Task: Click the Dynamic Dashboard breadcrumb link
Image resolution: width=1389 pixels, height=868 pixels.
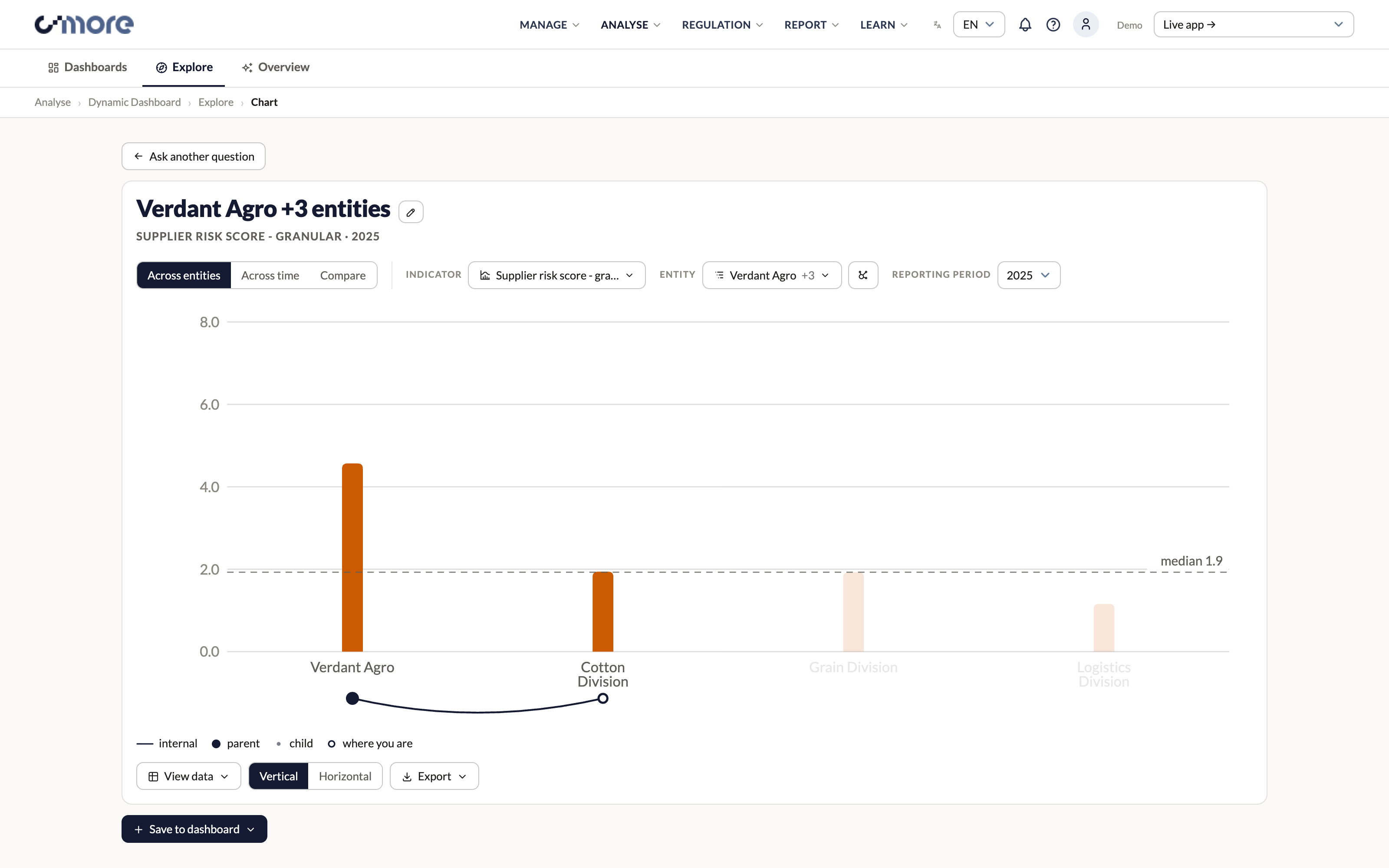Action: [x=134, y=102]
